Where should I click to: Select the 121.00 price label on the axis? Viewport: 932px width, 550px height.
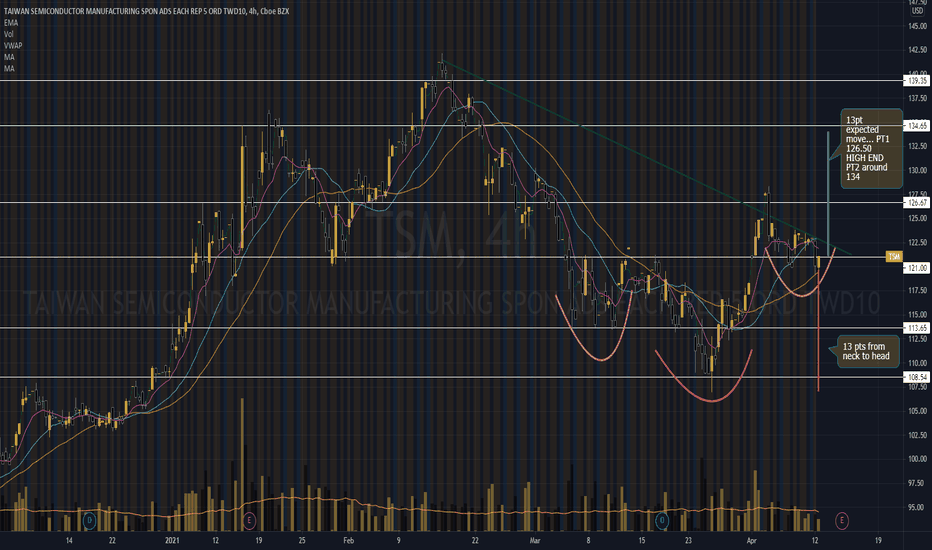click(x=917, y=268)
